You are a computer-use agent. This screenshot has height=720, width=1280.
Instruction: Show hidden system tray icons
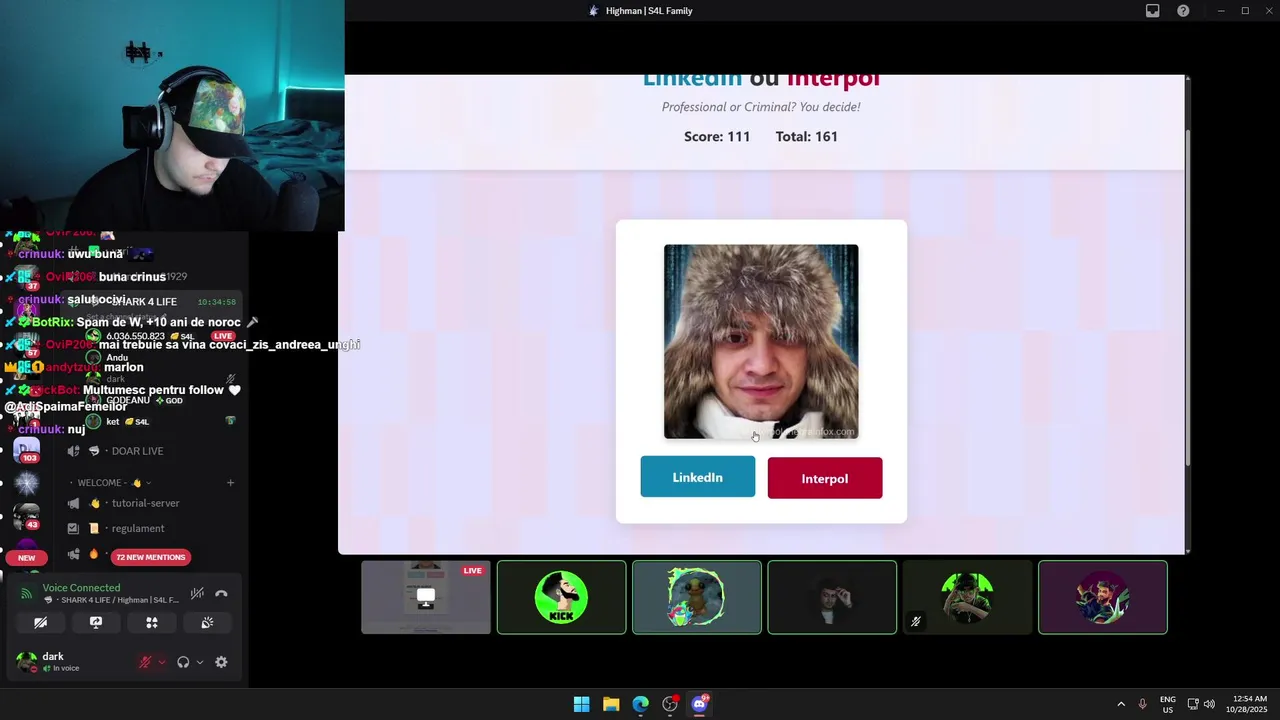click(x=1121, y=704)
